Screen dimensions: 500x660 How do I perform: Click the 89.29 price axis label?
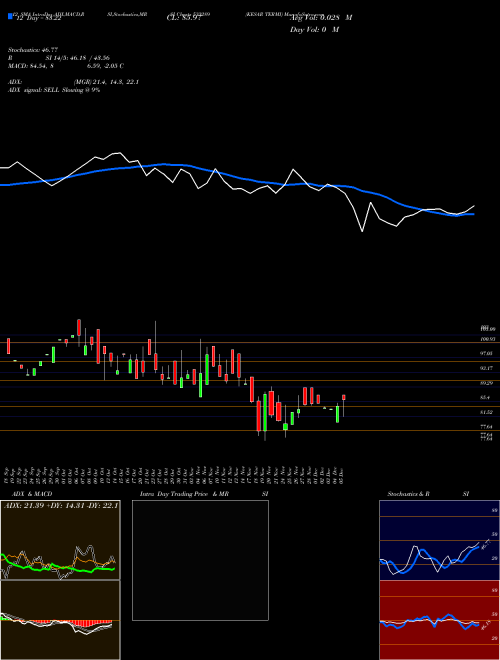486,383
